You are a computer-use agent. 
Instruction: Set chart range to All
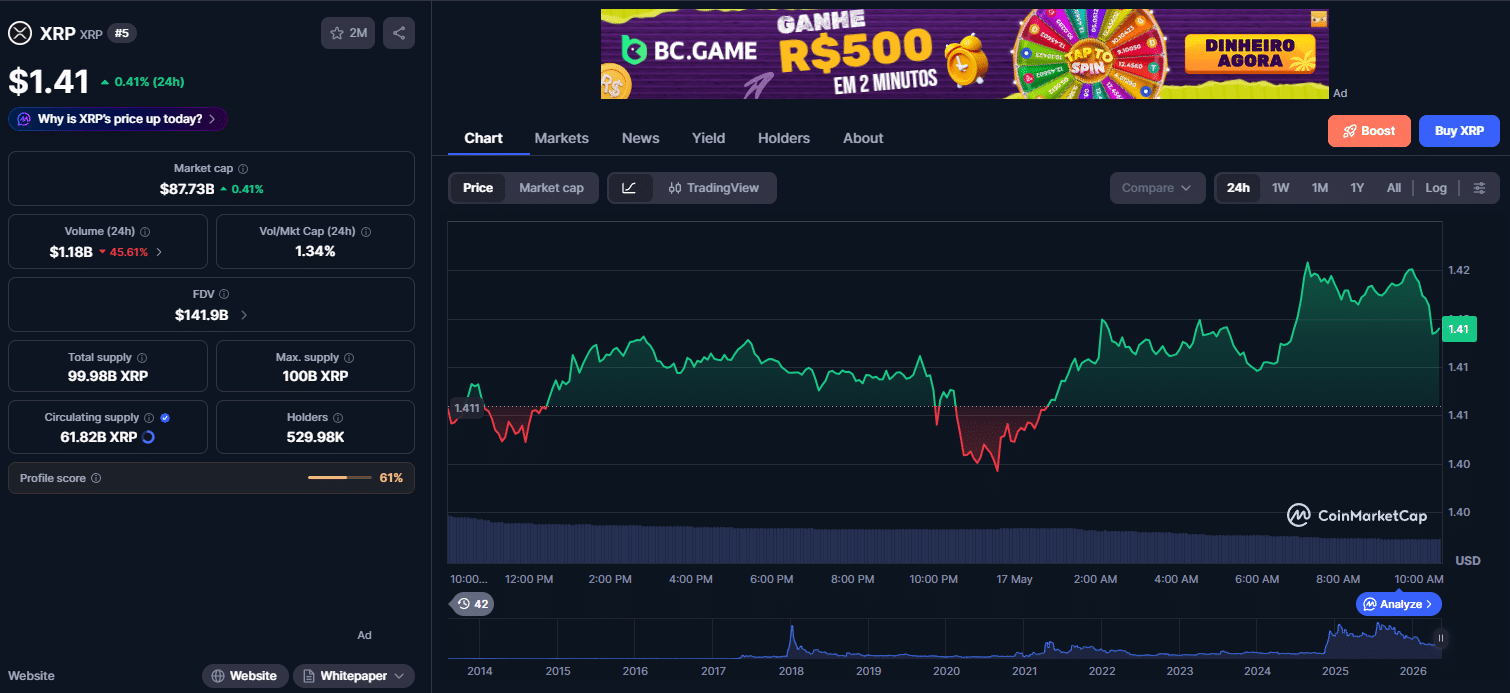[1394, 188]
